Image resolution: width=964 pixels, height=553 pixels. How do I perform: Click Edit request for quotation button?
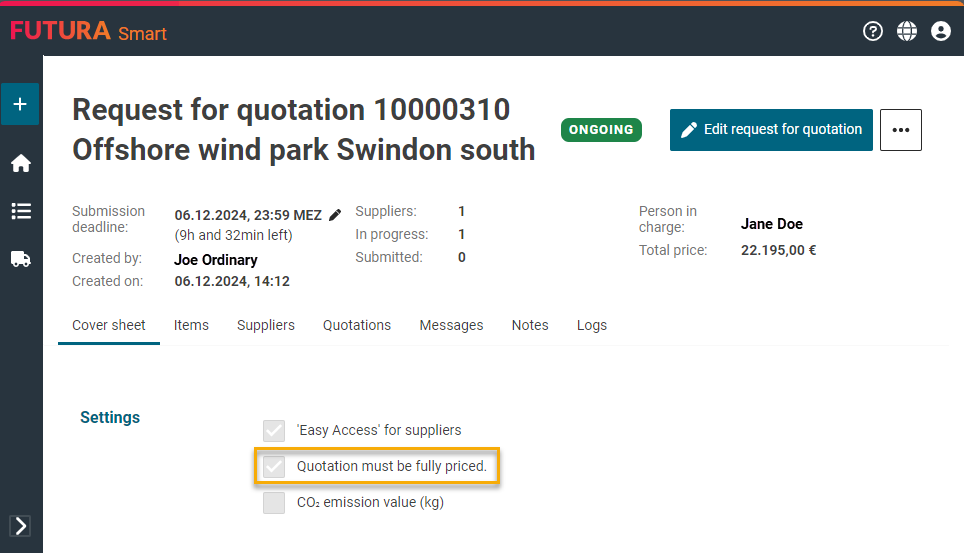pos(771,130)
